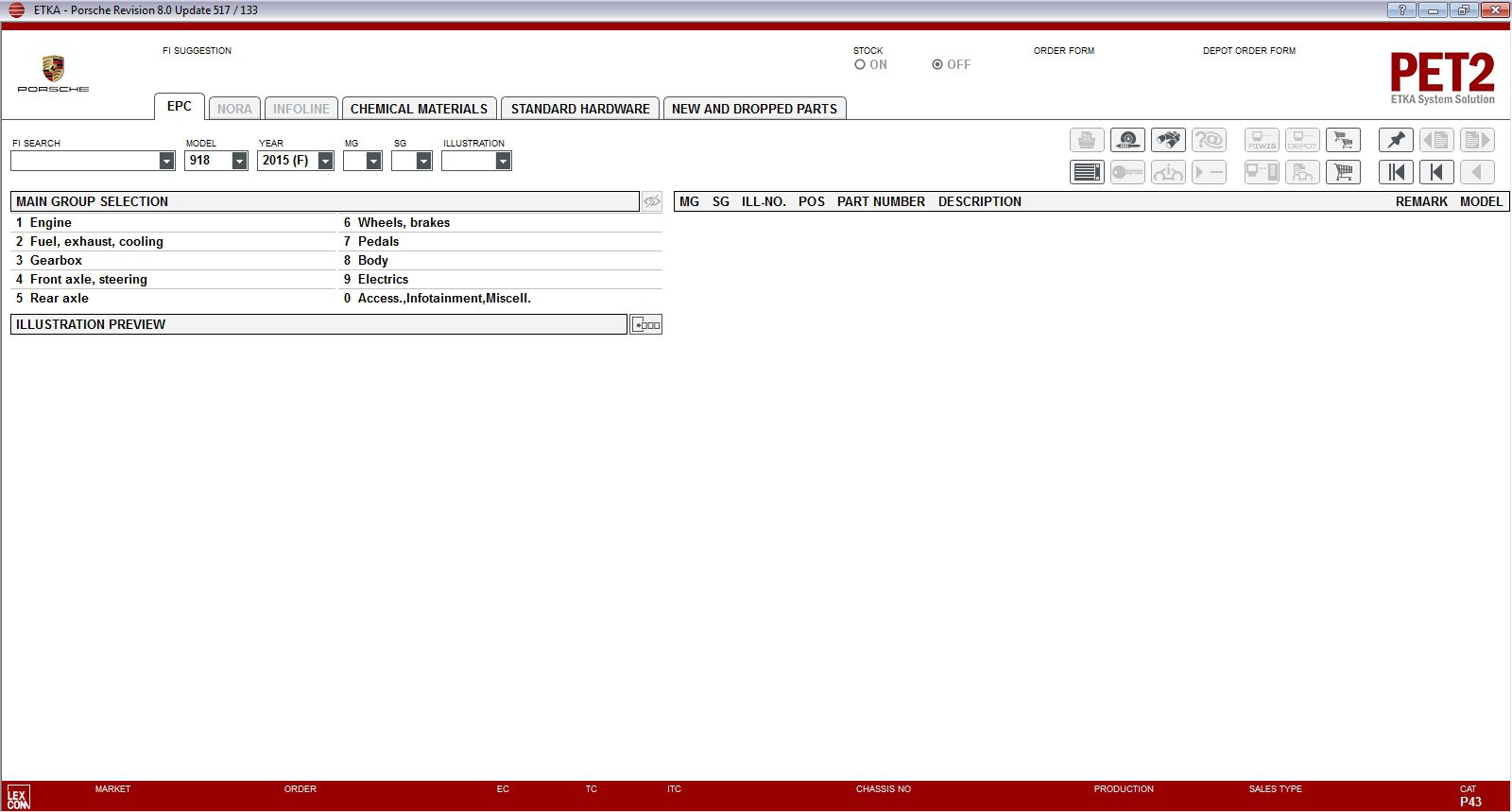Viewport: 1512px width, 812px height.
Task: Click the computer-to-server transfer icon
Action: pyautogui.click(x=1262, y=172)
